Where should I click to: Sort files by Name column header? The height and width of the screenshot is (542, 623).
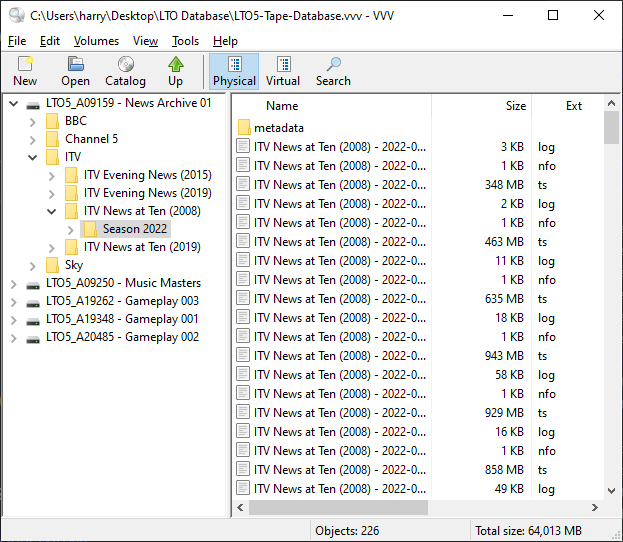click(x=282, y=106)
